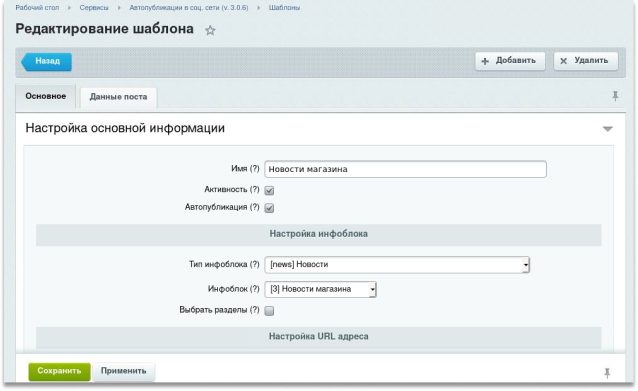Open the Инфоблок dropdown

(x=320, y=289)
